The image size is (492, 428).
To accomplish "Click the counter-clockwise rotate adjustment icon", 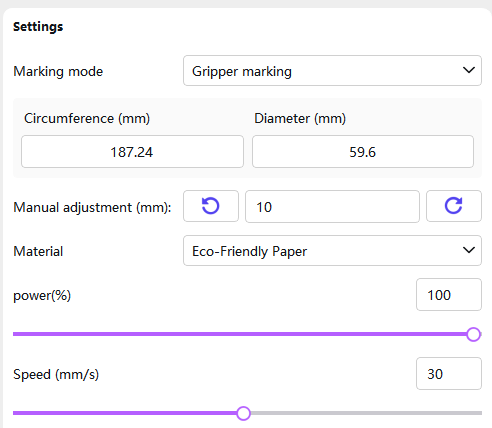I will coord(211,206).
